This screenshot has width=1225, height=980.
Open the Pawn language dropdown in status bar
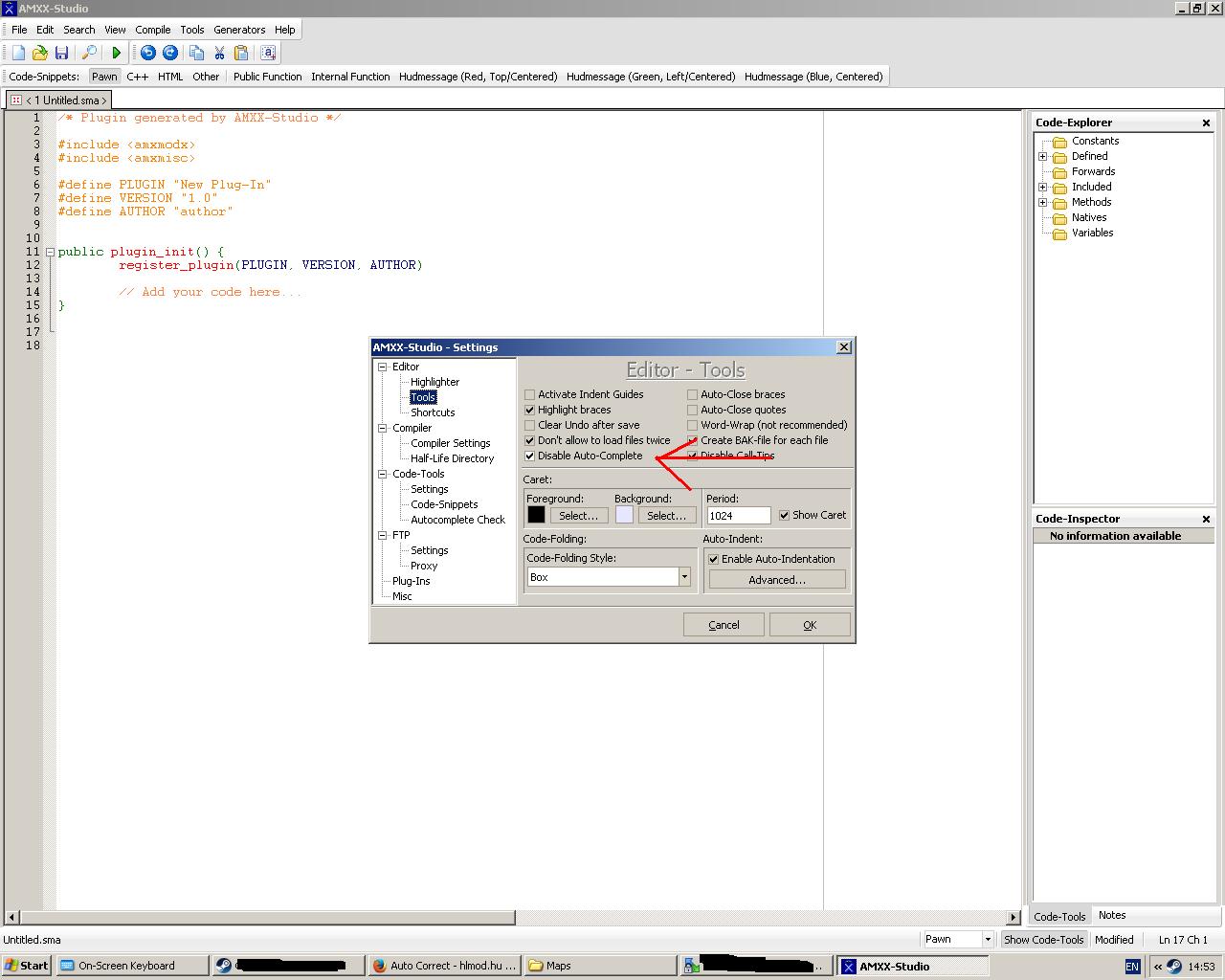988,940
